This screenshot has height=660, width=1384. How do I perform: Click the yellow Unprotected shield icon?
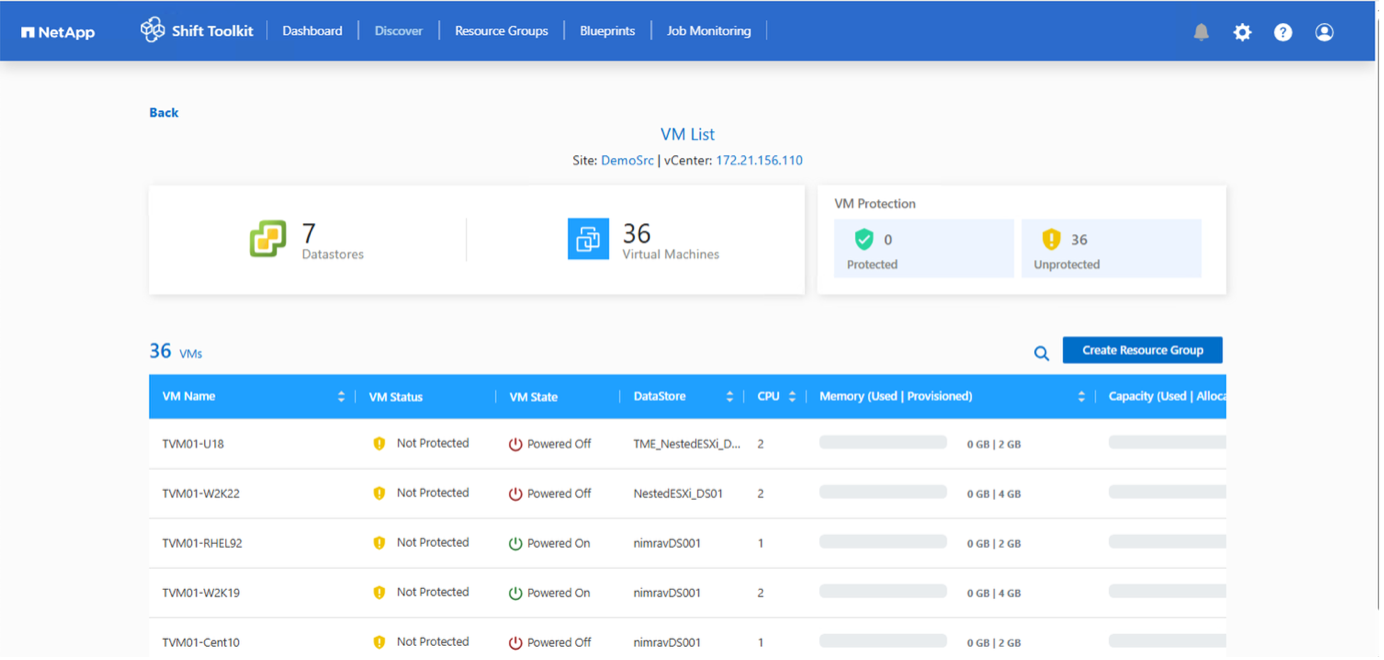[x=1051, y=240]
